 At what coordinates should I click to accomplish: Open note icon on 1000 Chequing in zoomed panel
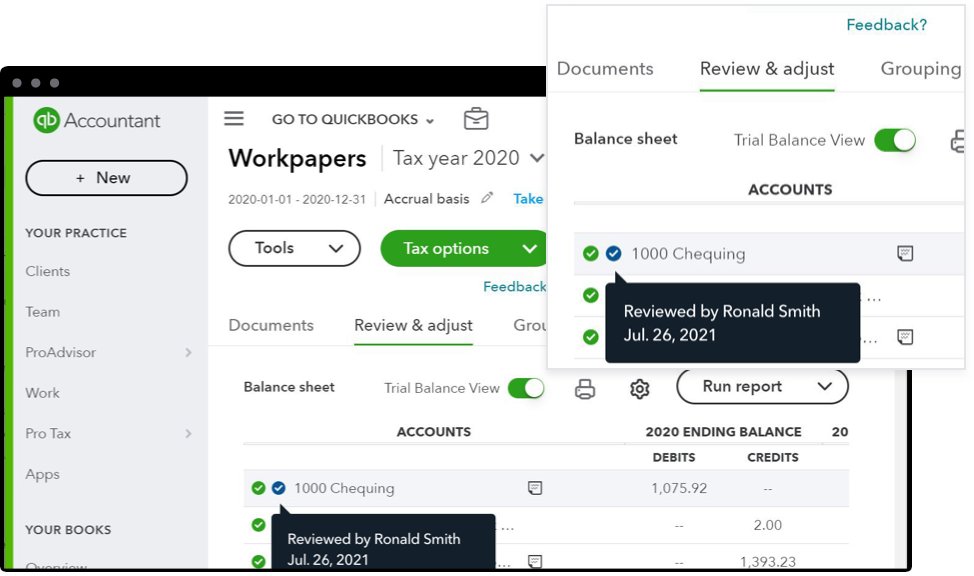pyautogui.click(x=905, y=253)
